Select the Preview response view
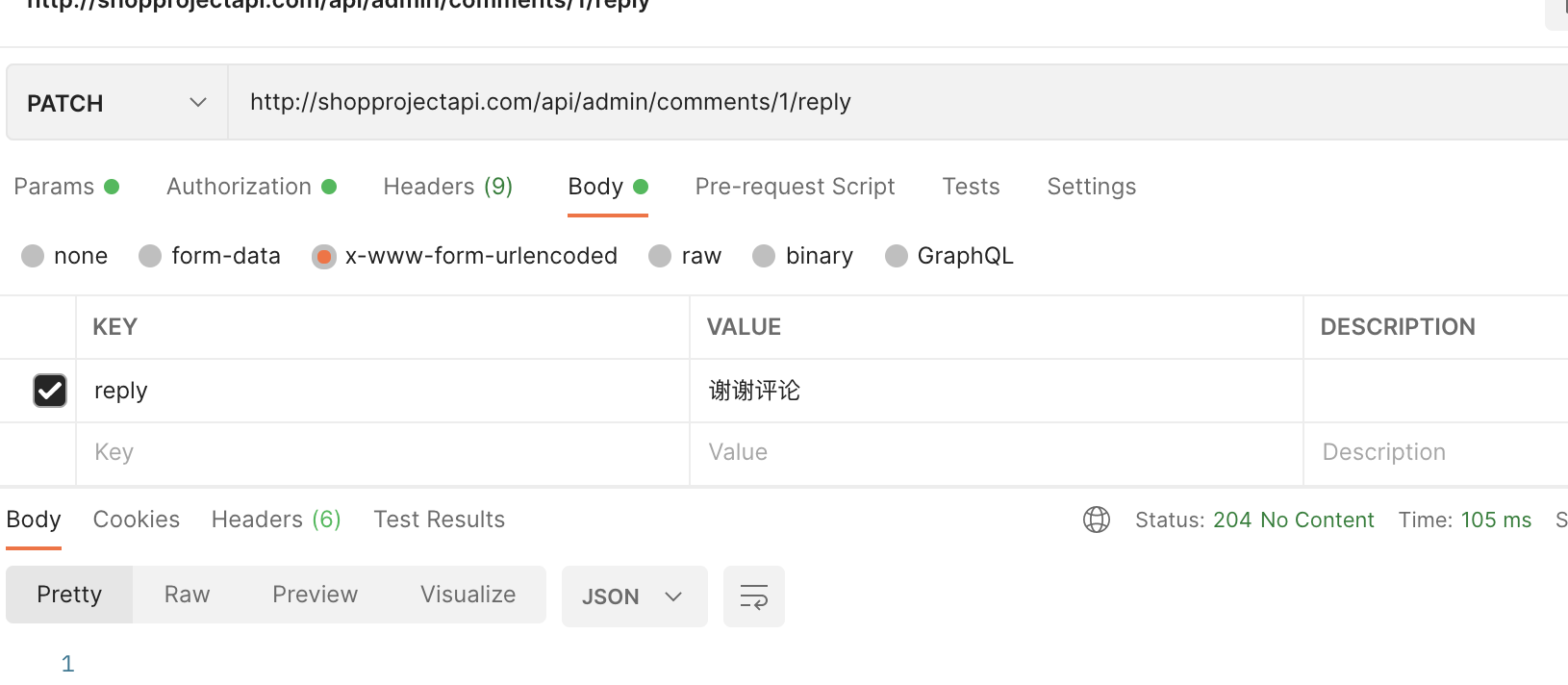Image resolution: width=1568 pixels, height=685 pixels. coord(315,595)
